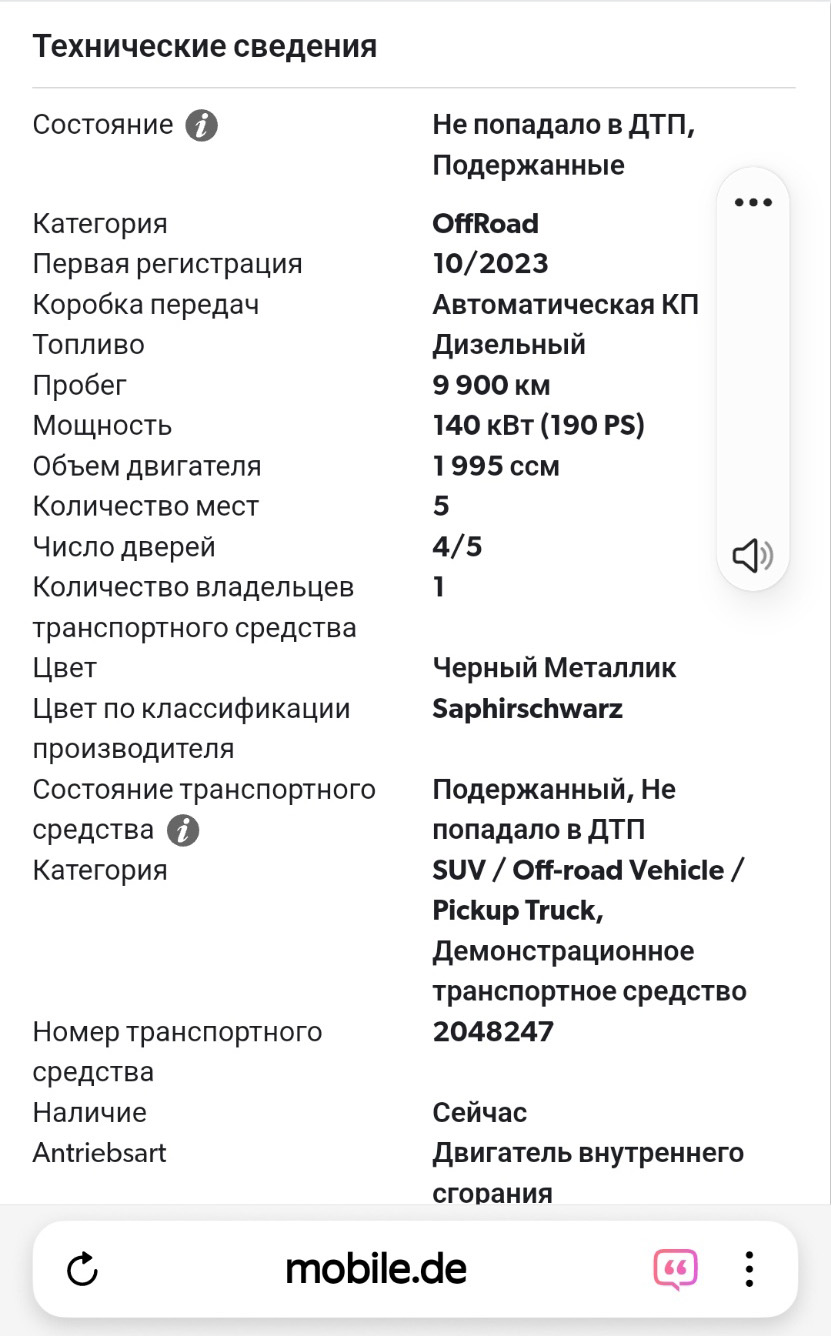Open info icon beside Состояние транспортного средства
Viewport: 831px width, 1336px height.
click(x=183, y=831)
